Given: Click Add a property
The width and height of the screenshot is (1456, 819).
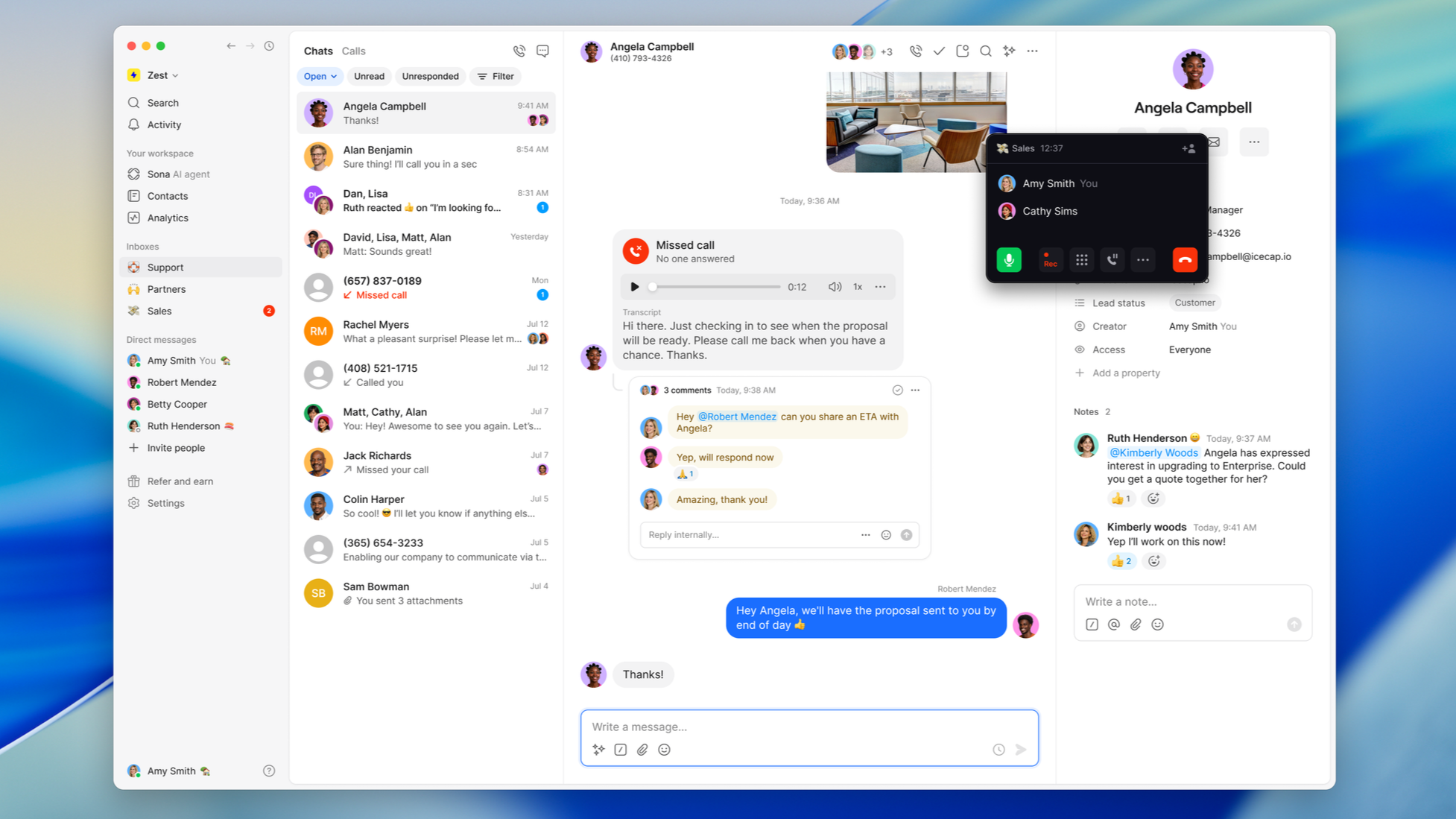Looking at the screenshot, I should pyautogui.click(x=1125, y=373).
